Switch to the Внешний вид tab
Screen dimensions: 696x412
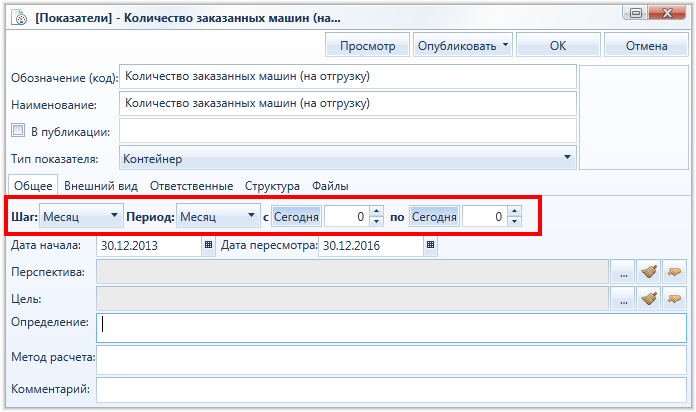(x=101, y=186)
